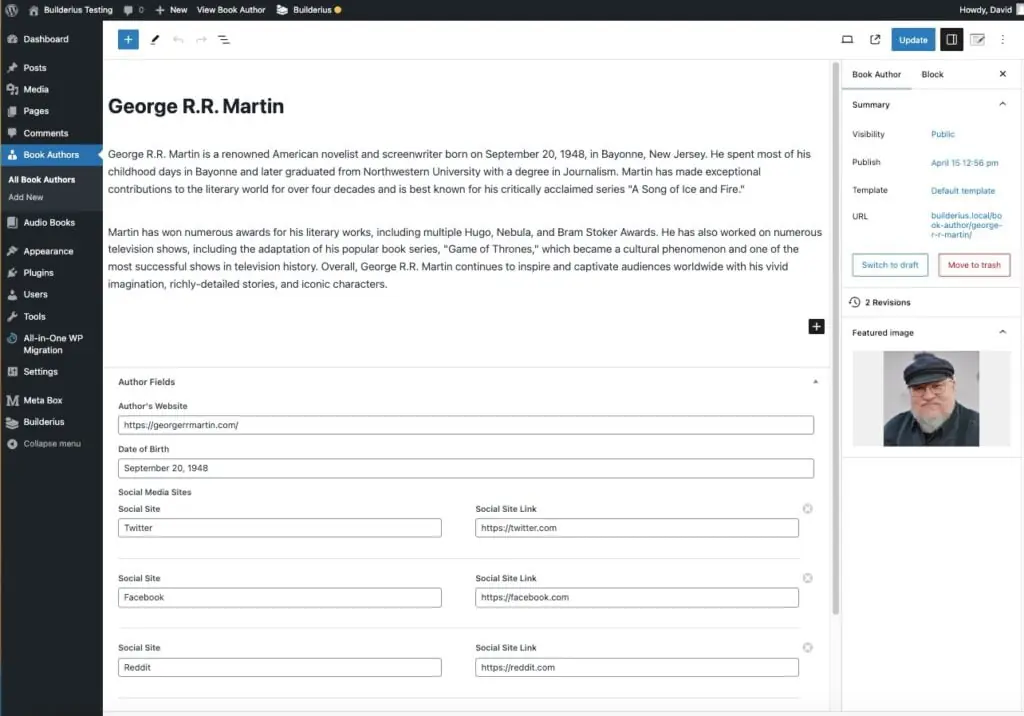
Task: Click the Undo arrow icon
Action: pyautogui.click(x=180, y=39)
